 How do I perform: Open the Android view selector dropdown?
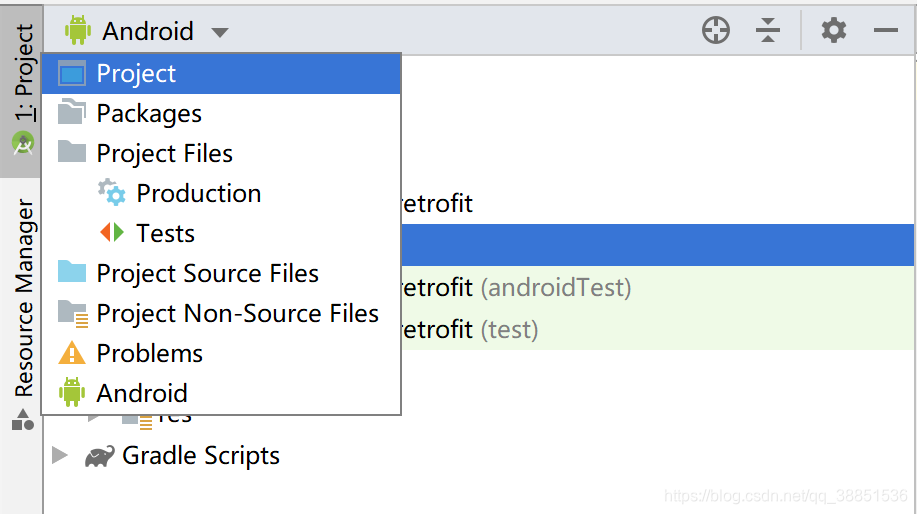tap(146, 31)
